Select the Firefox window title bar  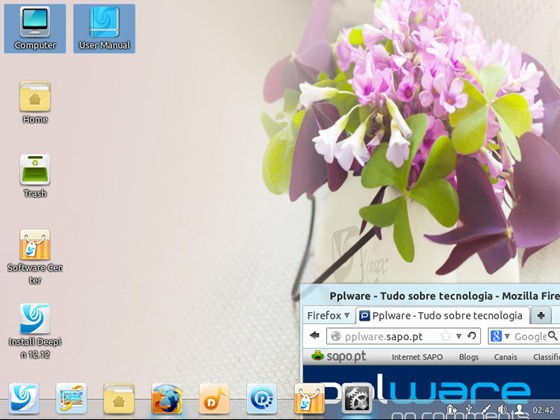[431, 296]
